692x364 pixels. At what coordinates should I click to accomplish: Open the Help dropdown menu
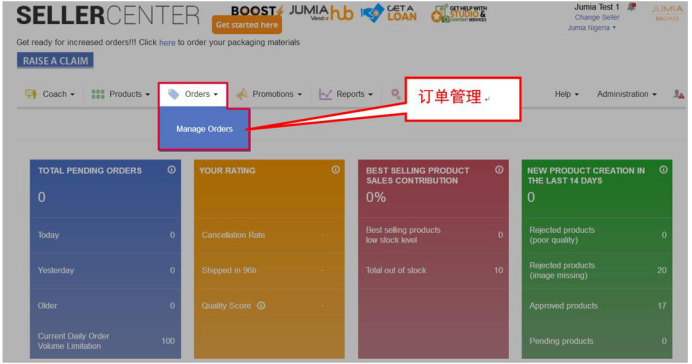567,94
